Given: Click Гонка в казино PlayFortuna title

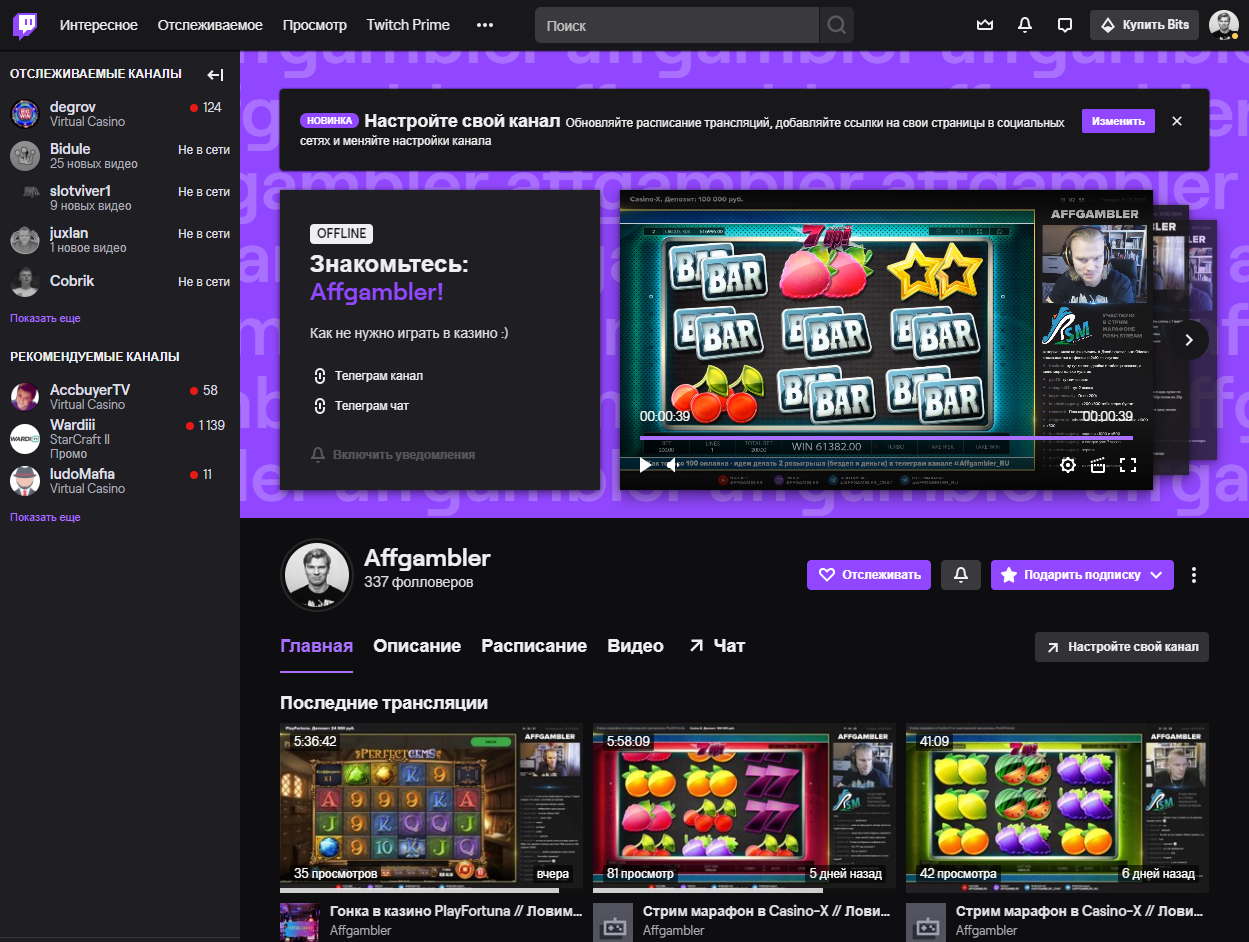Looking at the screenshot, I should [x=455, y=912].
